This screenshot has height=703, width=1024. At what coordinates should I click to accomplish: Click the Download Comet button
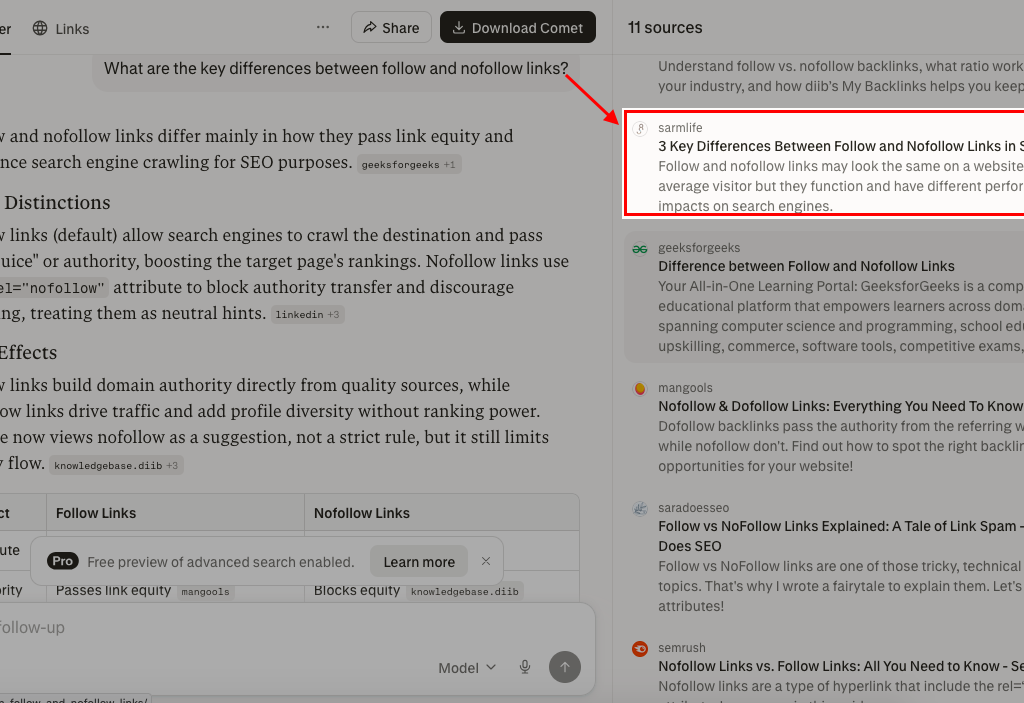[517, 27]
